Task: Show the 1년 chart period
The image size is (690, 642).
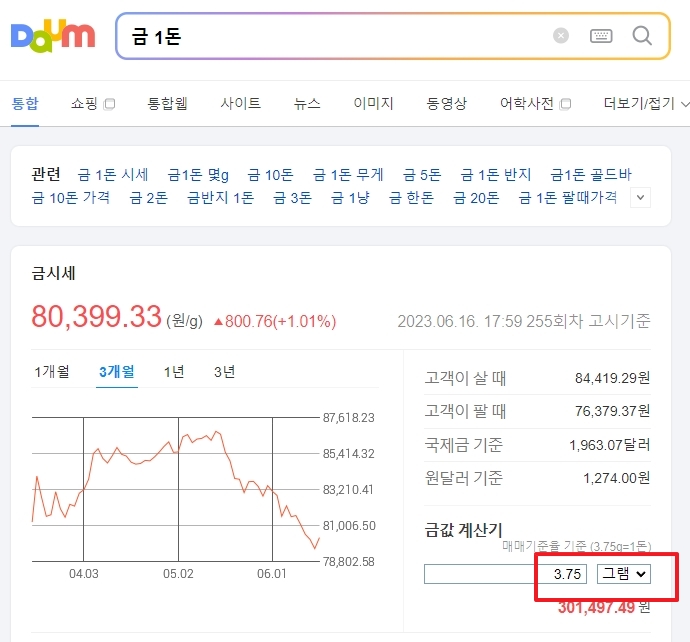Action: pyautogui.click(x=174, y=372)
